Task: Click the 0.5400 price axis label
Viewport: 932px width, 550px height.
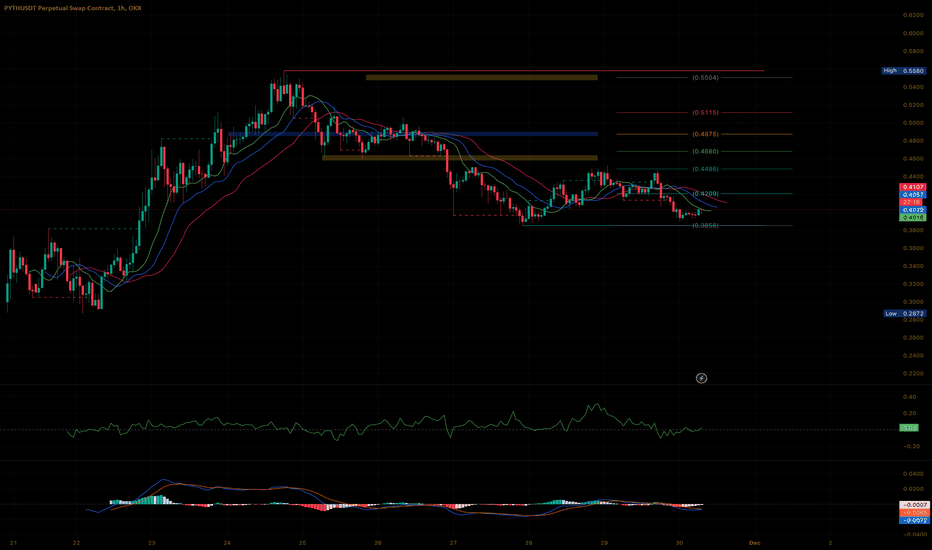Action: 912,87
